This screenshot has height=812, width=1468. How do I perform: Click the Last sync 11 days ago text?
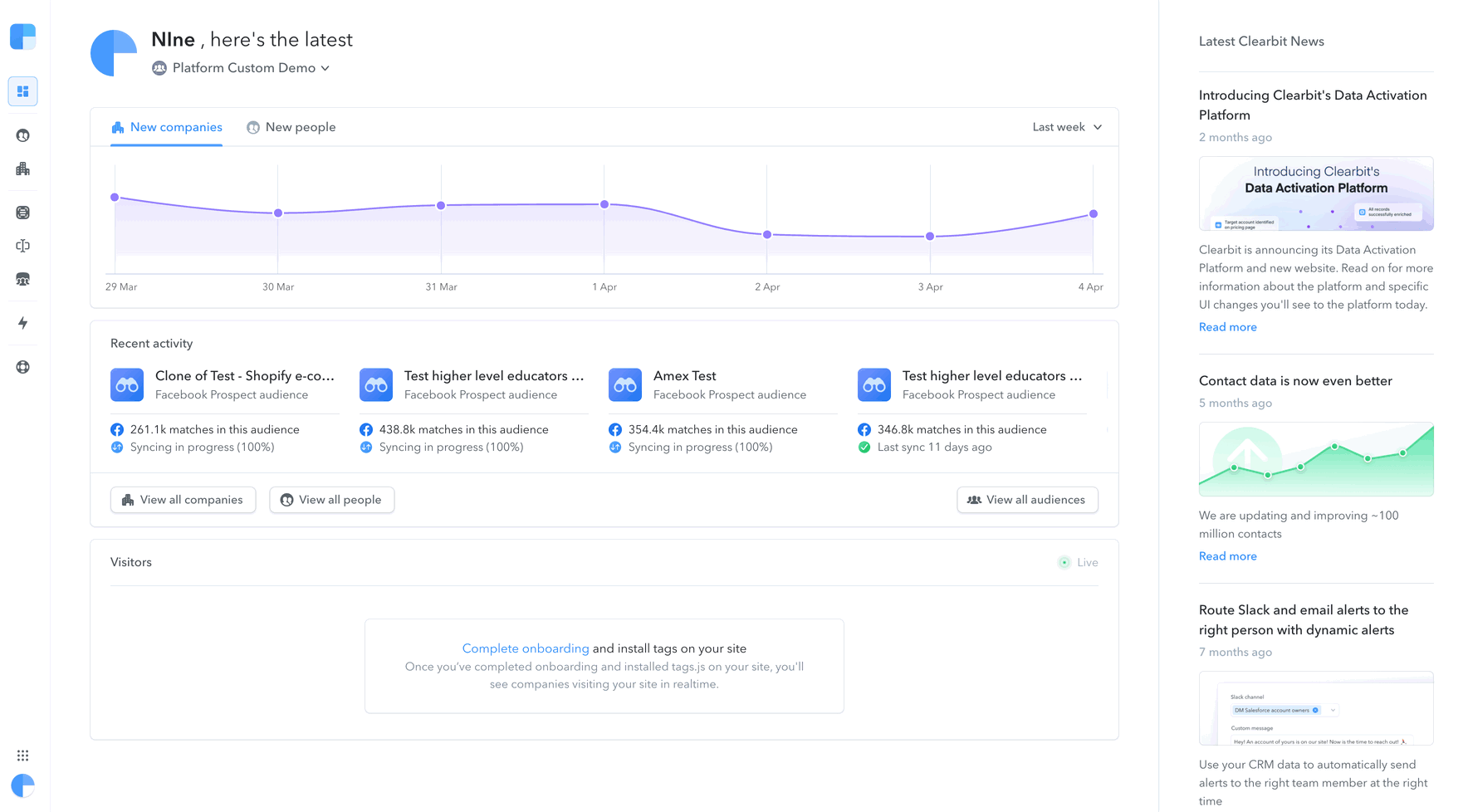(934, 448)
